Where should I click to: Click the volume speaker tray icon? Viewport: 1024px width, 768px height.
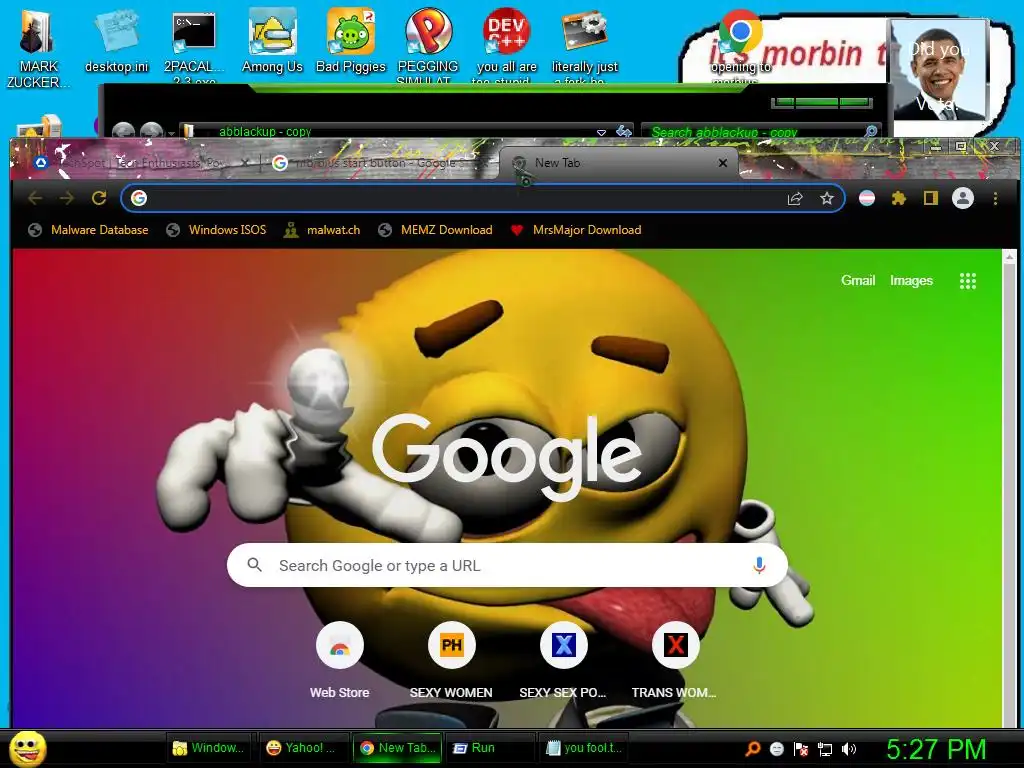point(848,749)
